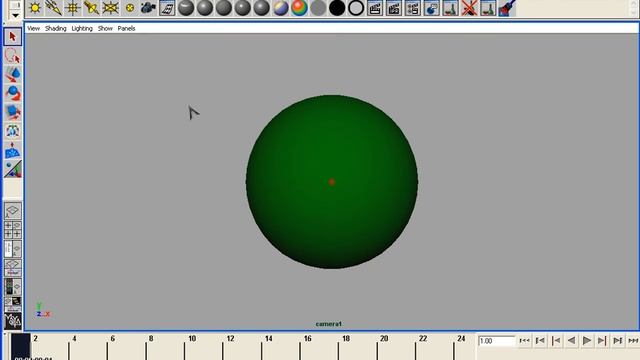The height and width of the screenshot is (360, 640).
Task: Create a spot light from the shelf
Action: (x=91, y=8)
